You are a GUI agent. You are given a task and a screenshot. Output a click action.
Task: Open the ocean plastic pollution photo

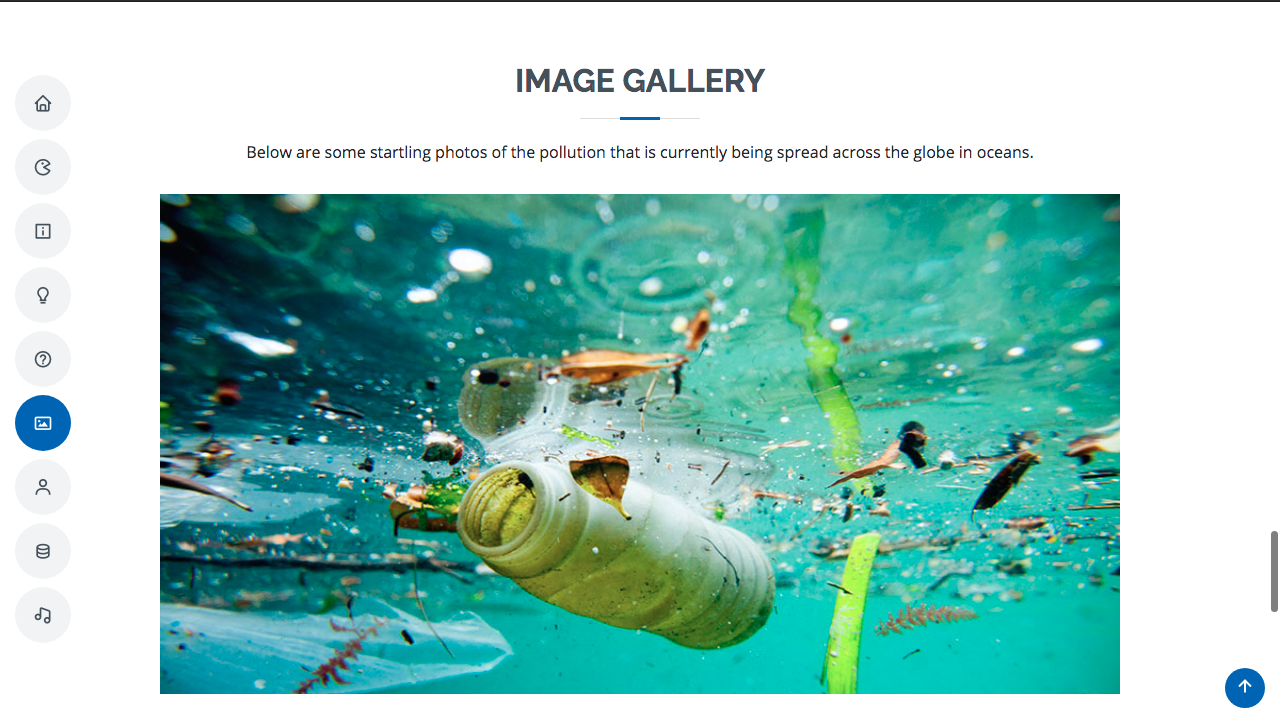click(640, 444)
